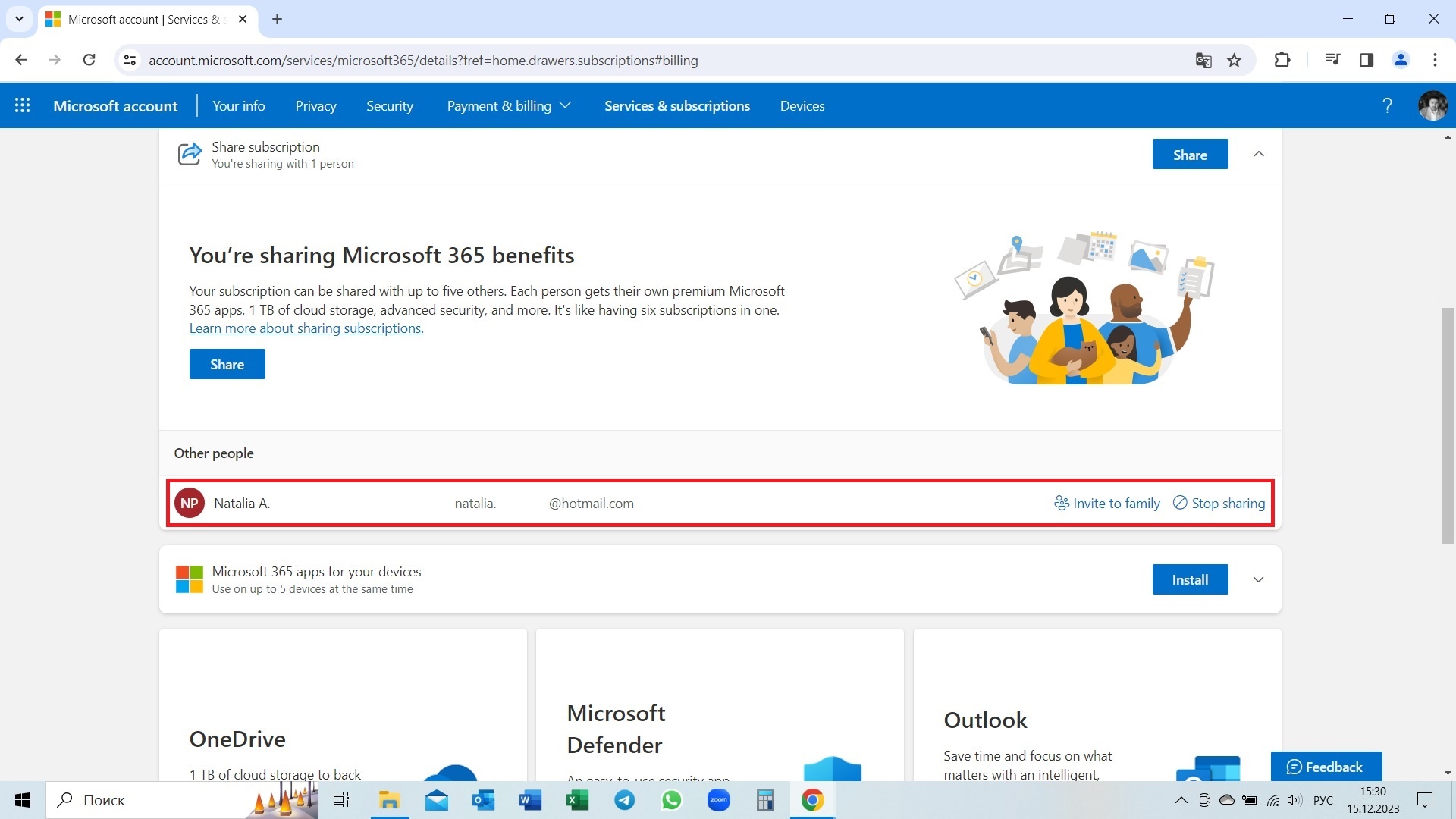This screenshot has height=819, width=1456.
Task: Switch the РУС keyboard language
Action: 1323,800
